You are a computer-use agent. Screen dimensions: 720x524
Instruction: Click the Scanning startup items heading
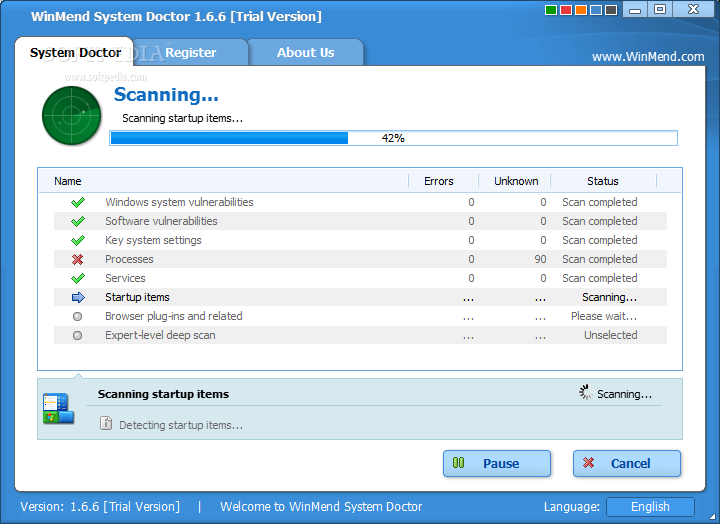pos(163,394)
